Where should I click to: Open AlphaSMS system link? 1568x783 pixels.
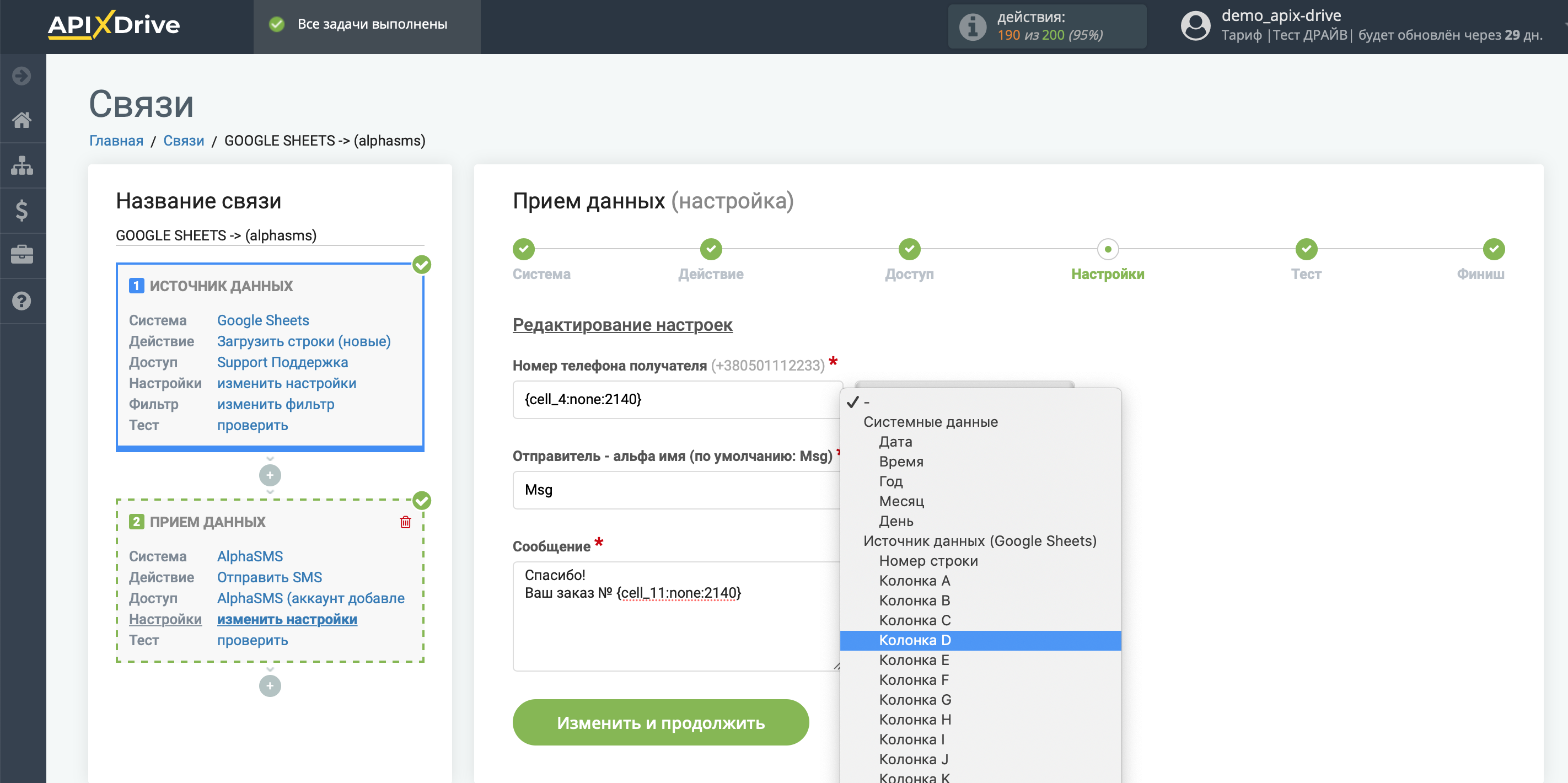click(250, 556)
